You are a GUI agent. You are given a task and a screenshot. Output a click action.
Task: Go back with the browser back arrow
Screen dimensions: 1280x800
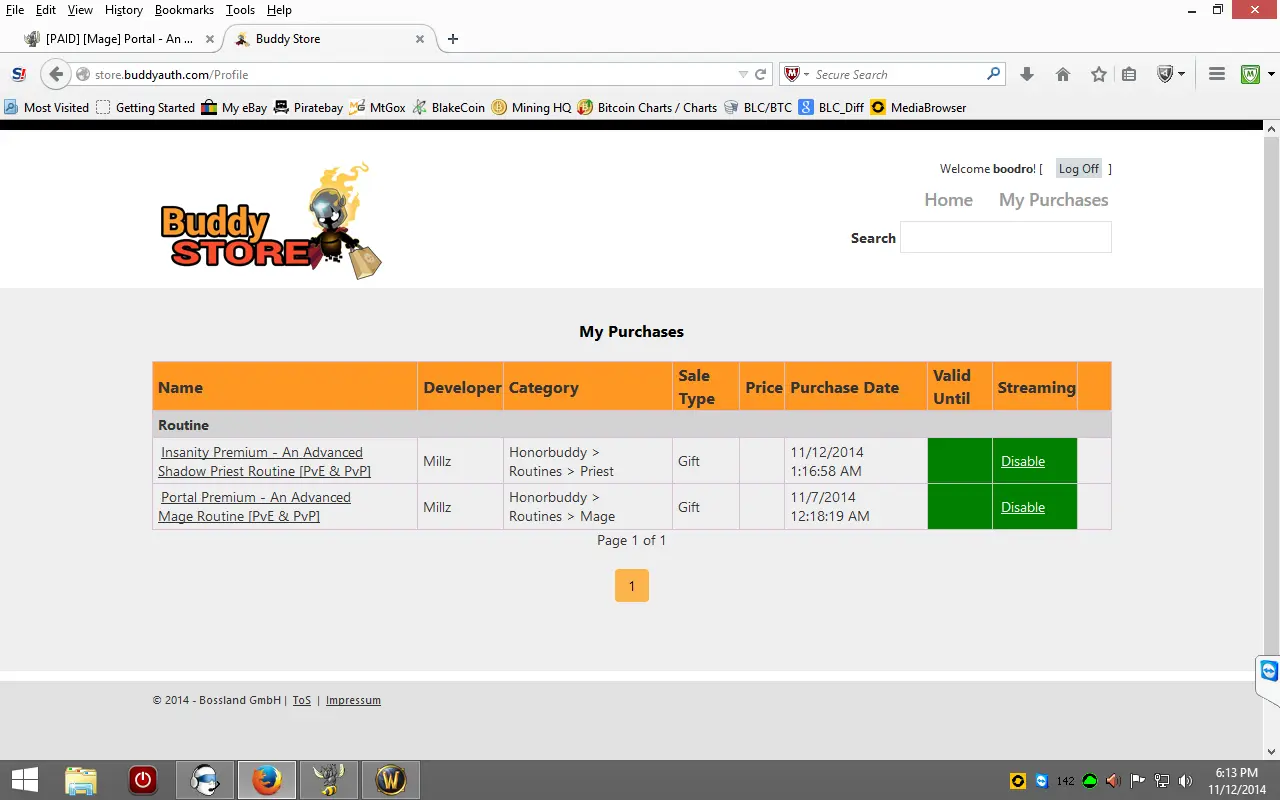coord(56,74)
